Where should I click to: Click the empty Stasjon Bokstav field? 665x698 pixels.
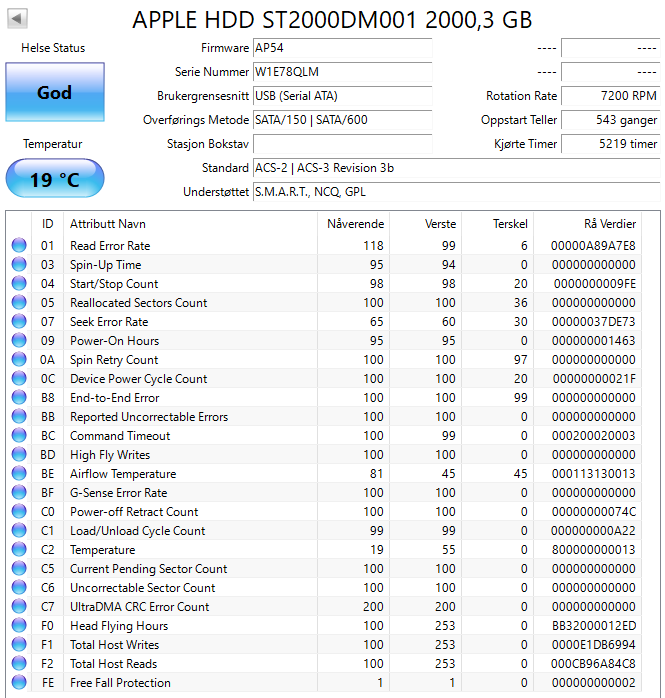tap(342, 144)
